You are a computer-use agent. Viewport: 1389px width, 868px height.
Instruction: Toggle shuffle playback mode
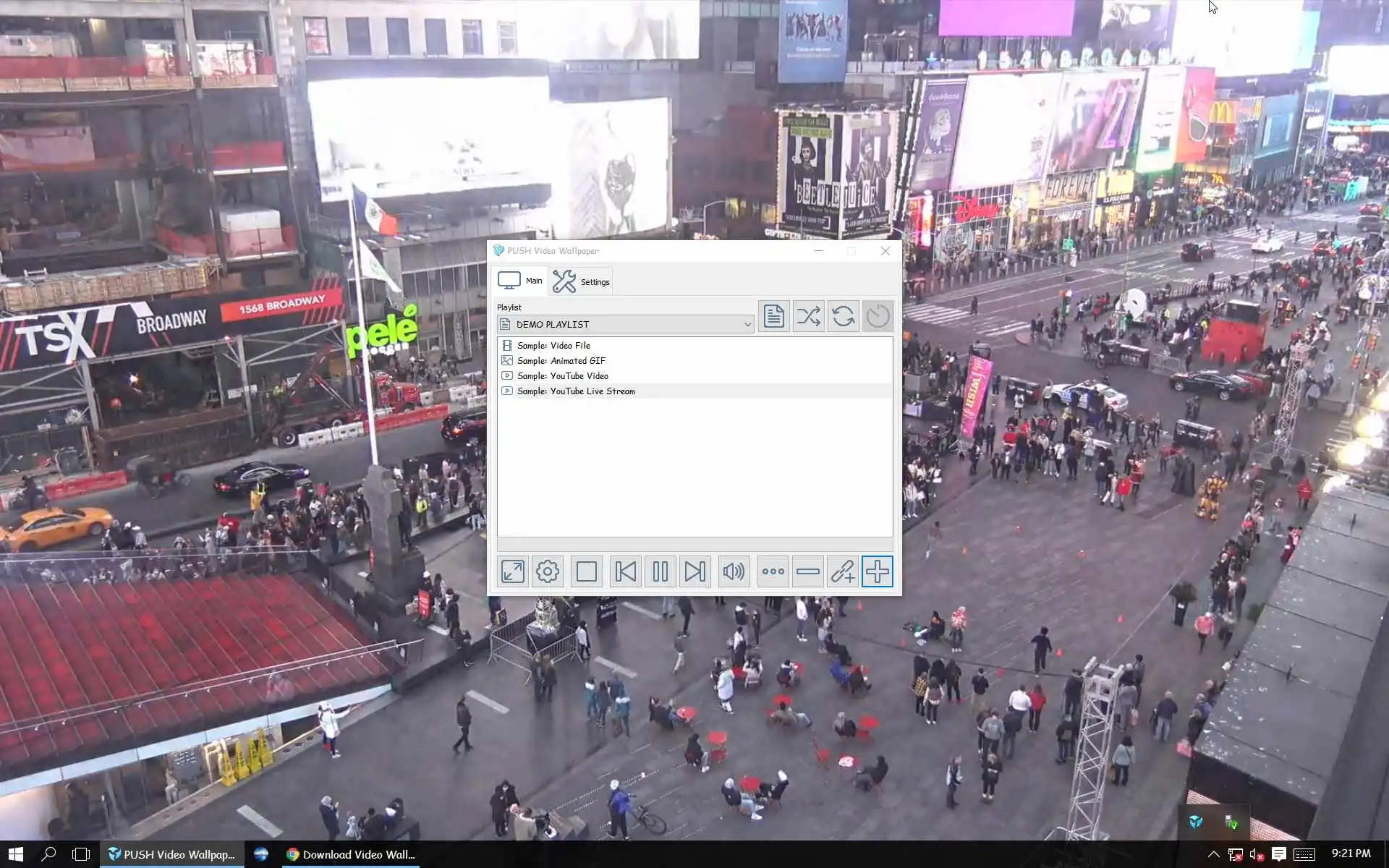point(808,316)
